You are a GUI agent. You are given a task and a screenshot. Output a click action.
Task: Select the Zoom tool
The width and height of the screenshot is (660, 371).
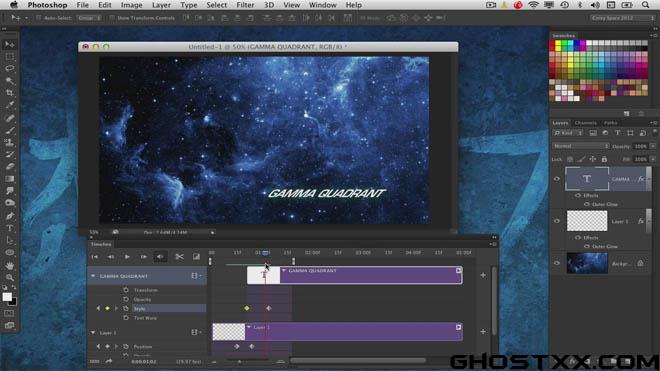click(10, 278)
